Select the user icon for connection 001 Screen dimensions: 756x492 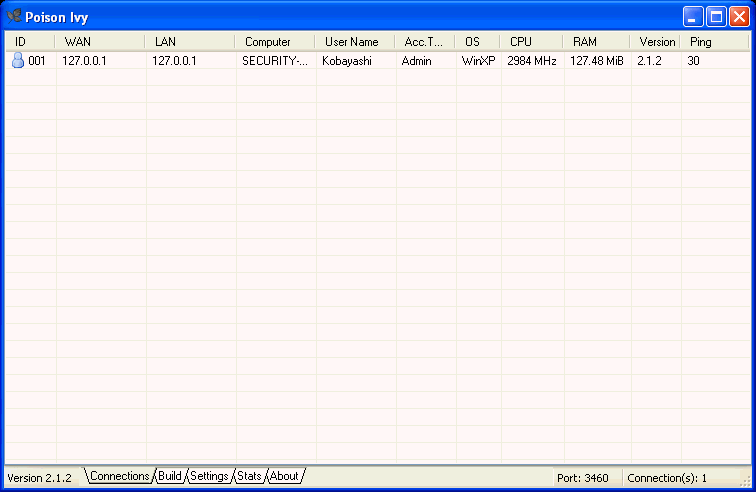point(17,61)
